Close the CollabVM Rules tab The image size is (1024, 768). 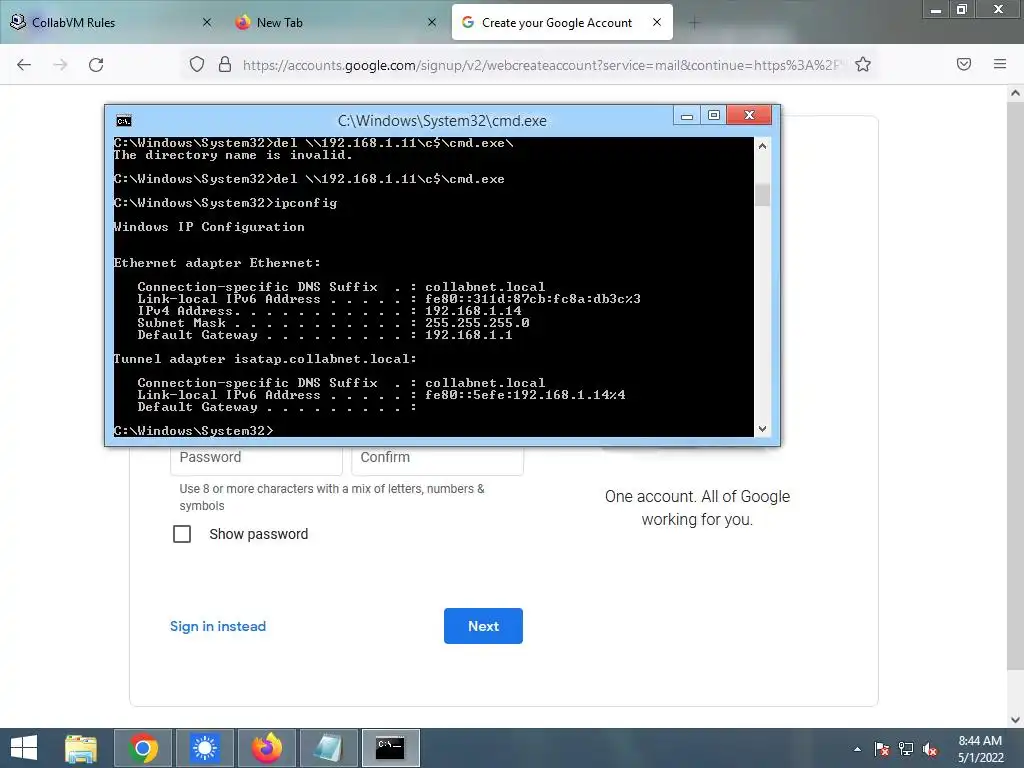tap(206, 22)
